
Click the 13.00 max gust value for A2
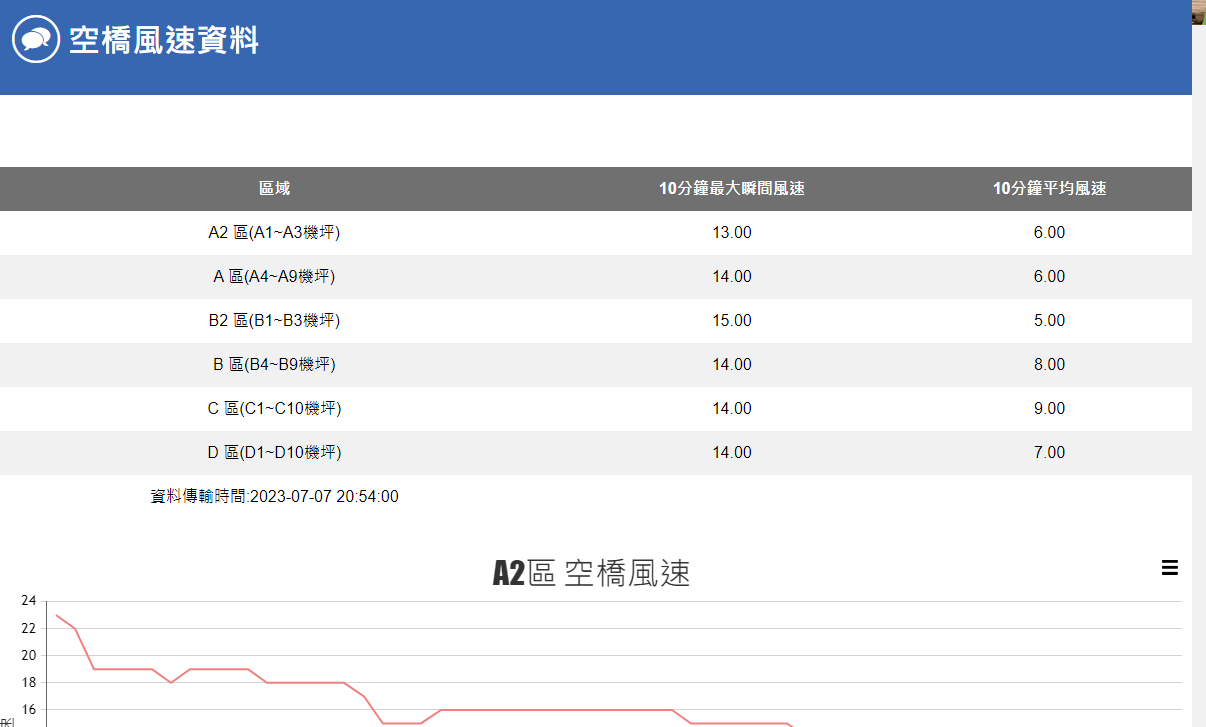coord(732,233)
